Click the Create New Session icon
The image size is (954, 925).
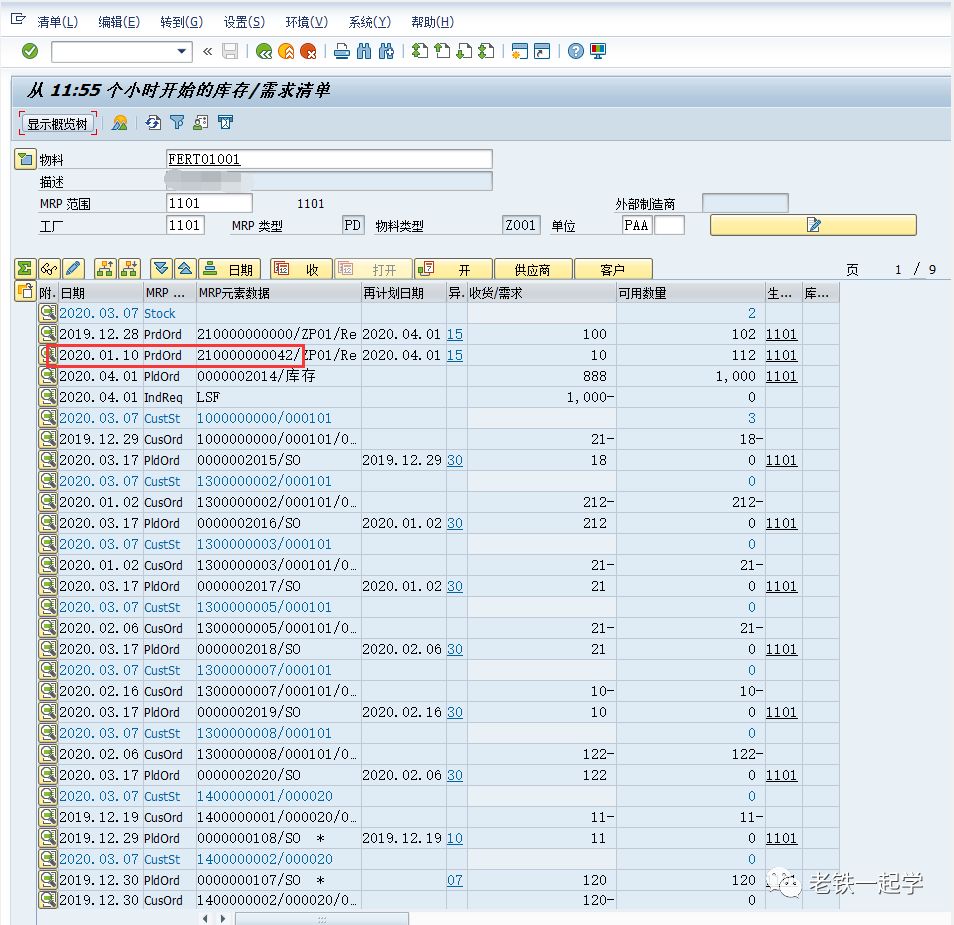tap(520, 52)
